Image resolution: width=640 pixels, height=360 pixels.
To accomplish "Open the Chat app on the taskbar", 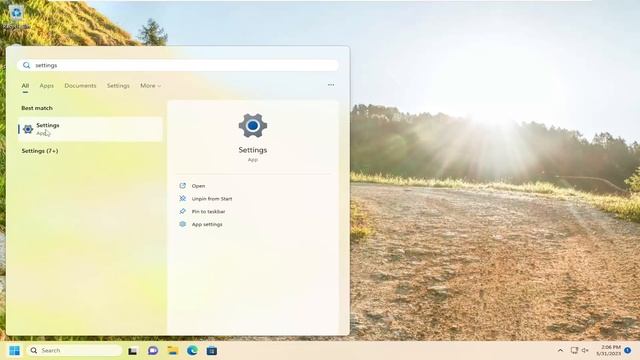I will [x=153, y=351].
